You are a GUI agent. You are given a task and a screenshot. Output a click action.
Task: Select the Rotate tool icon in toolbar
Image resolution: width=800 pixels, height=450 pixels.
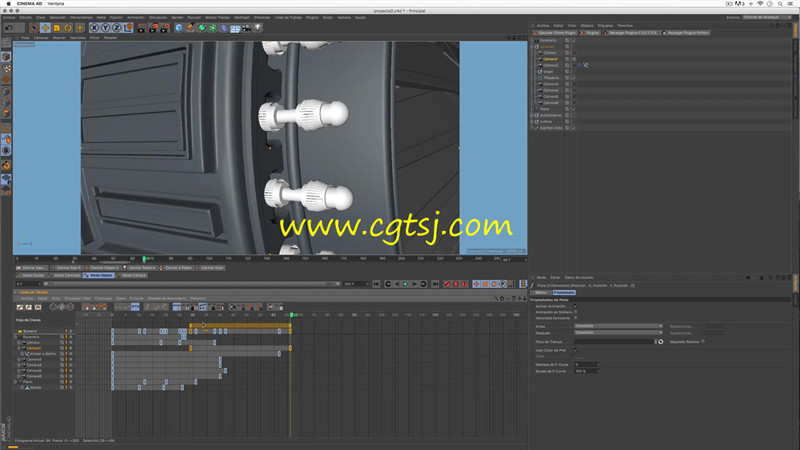point(68,28)
